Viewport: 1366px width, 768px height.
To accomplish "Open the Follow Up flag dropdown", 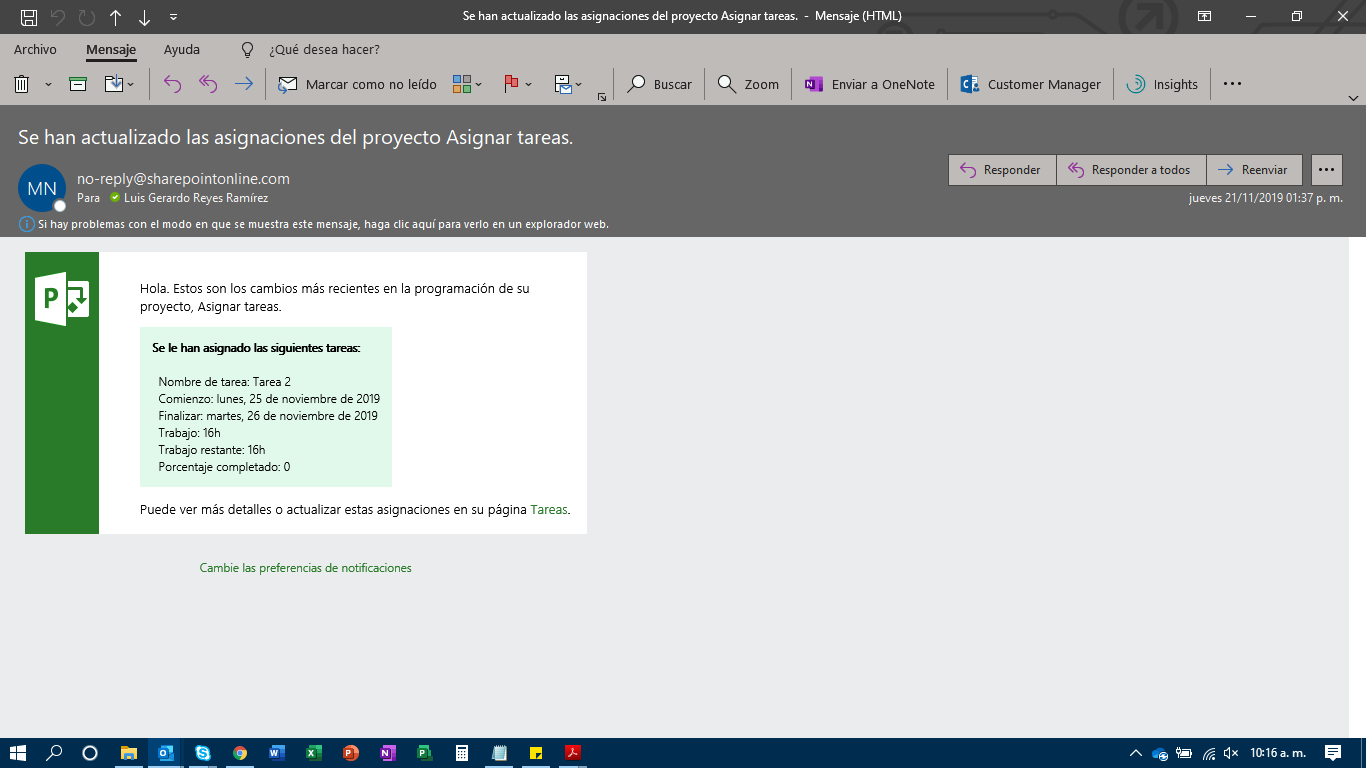I will [518, 84].
